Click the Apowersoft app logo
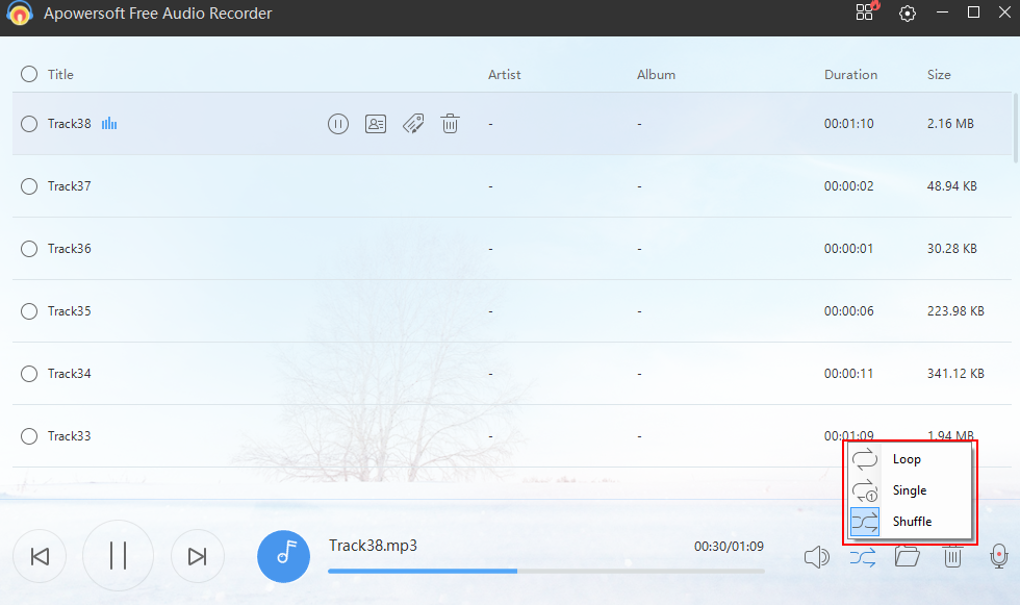The image size is (1020, 605). coord(20,13)
